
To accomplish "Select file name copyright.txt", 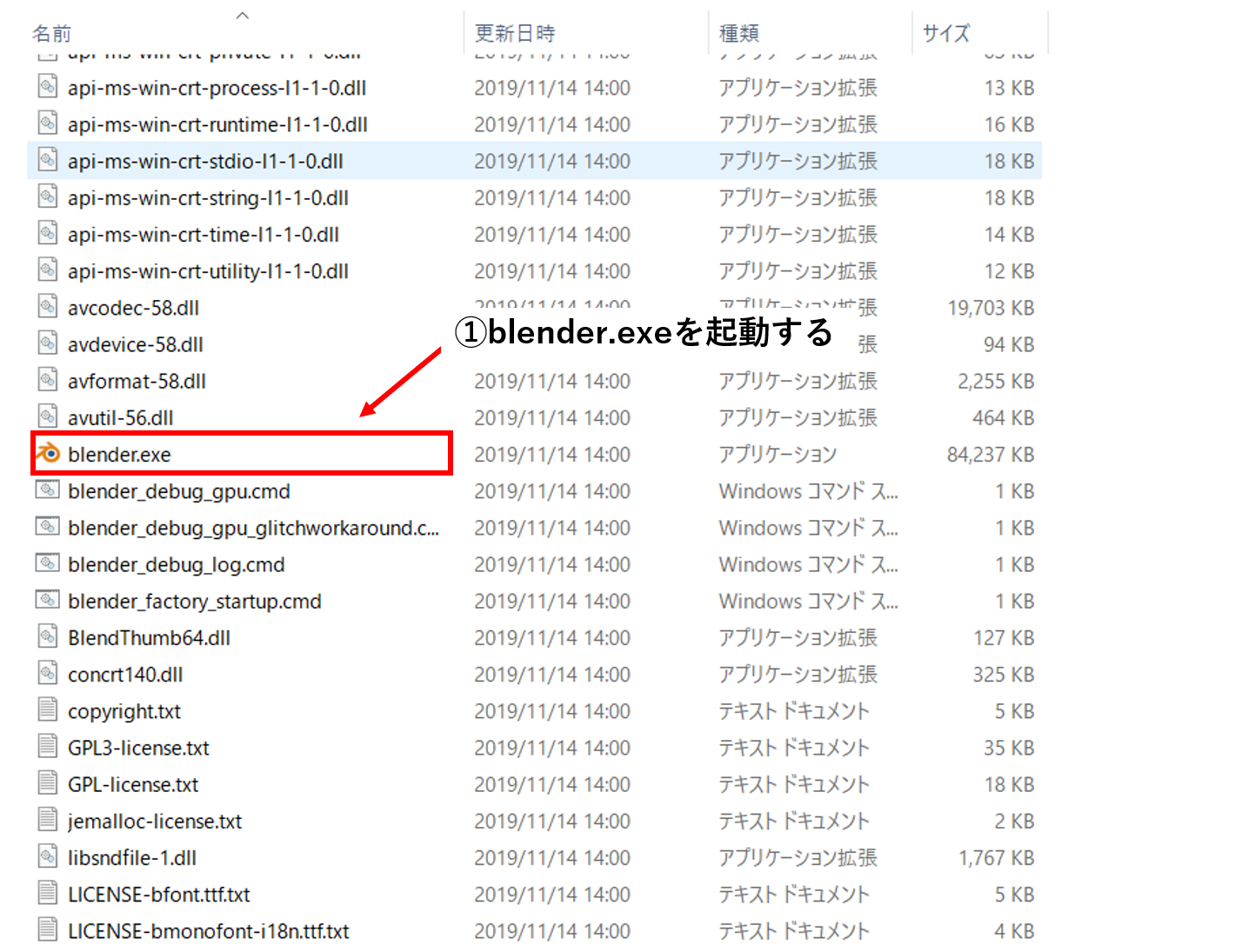I will (x=124, y=711).
